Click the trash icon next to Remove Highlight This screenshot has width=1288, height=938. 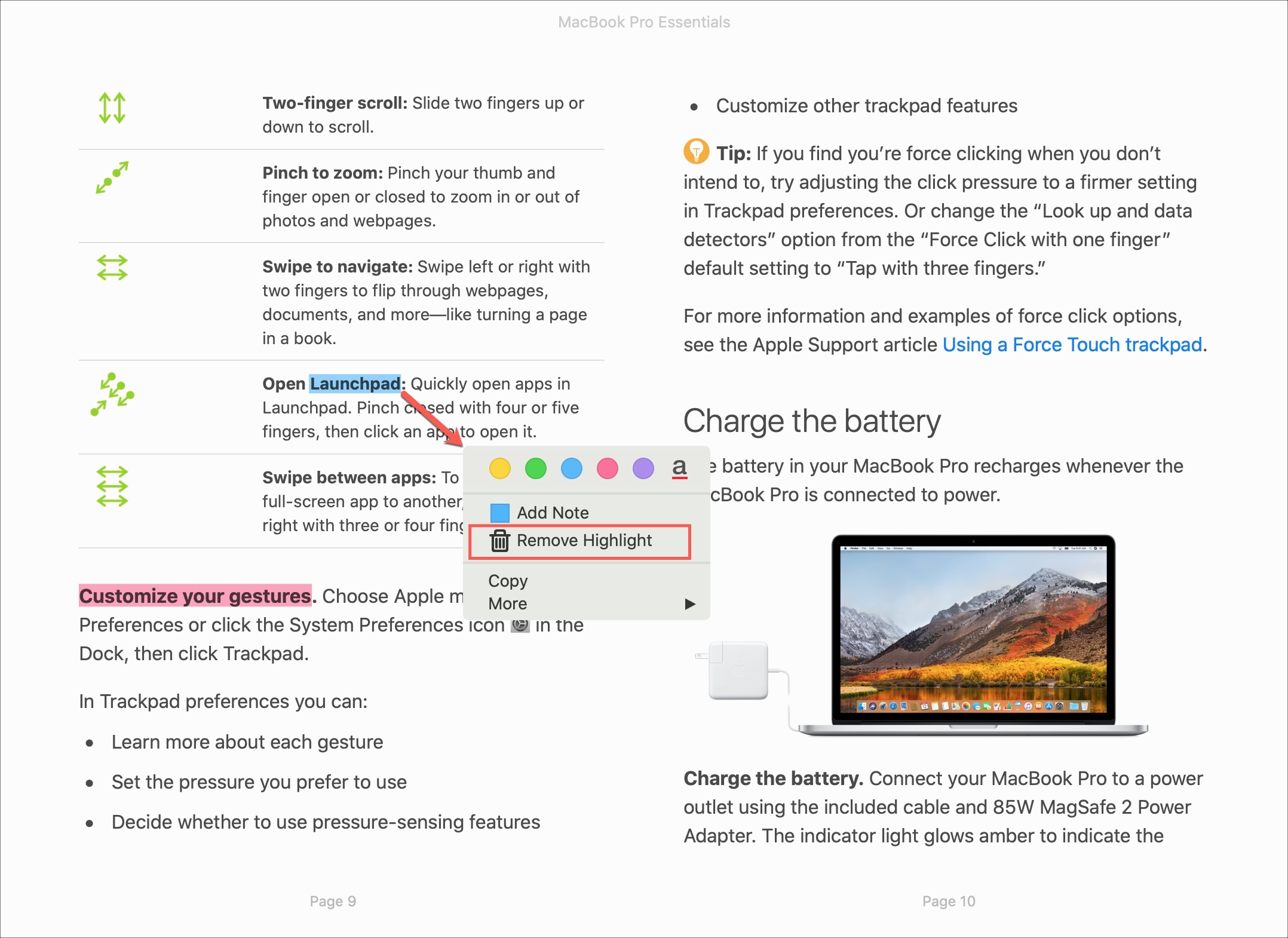point(498,540)
